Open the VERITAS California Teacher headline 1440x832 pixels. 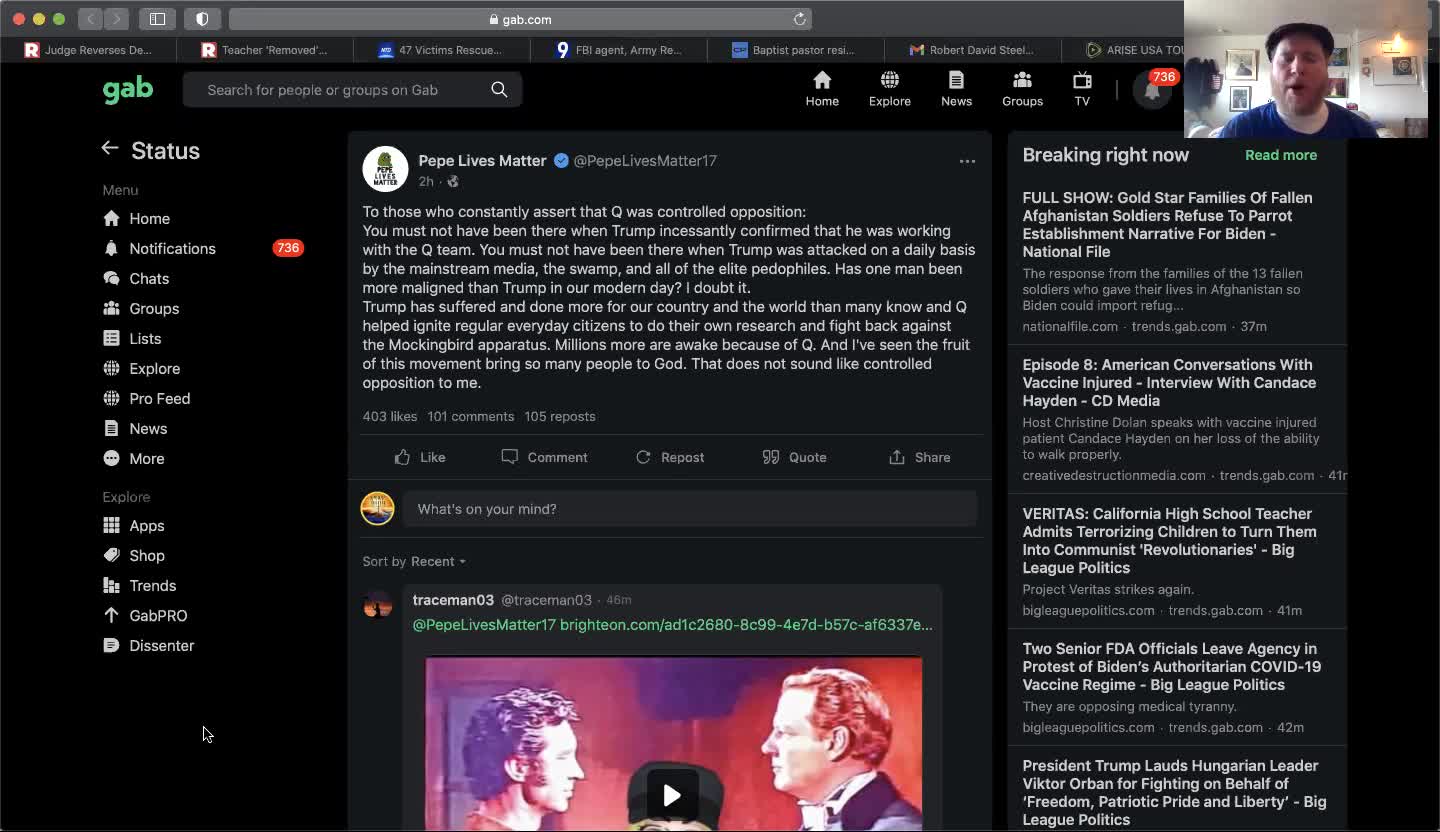(1169, 541)
